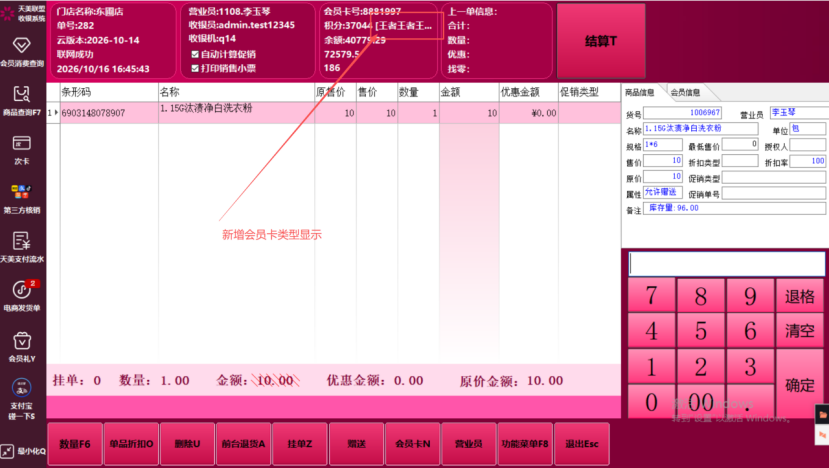Toggle 打印销售小票 checkbox
Screen dimensions: 829x468
tap(195, 68)
